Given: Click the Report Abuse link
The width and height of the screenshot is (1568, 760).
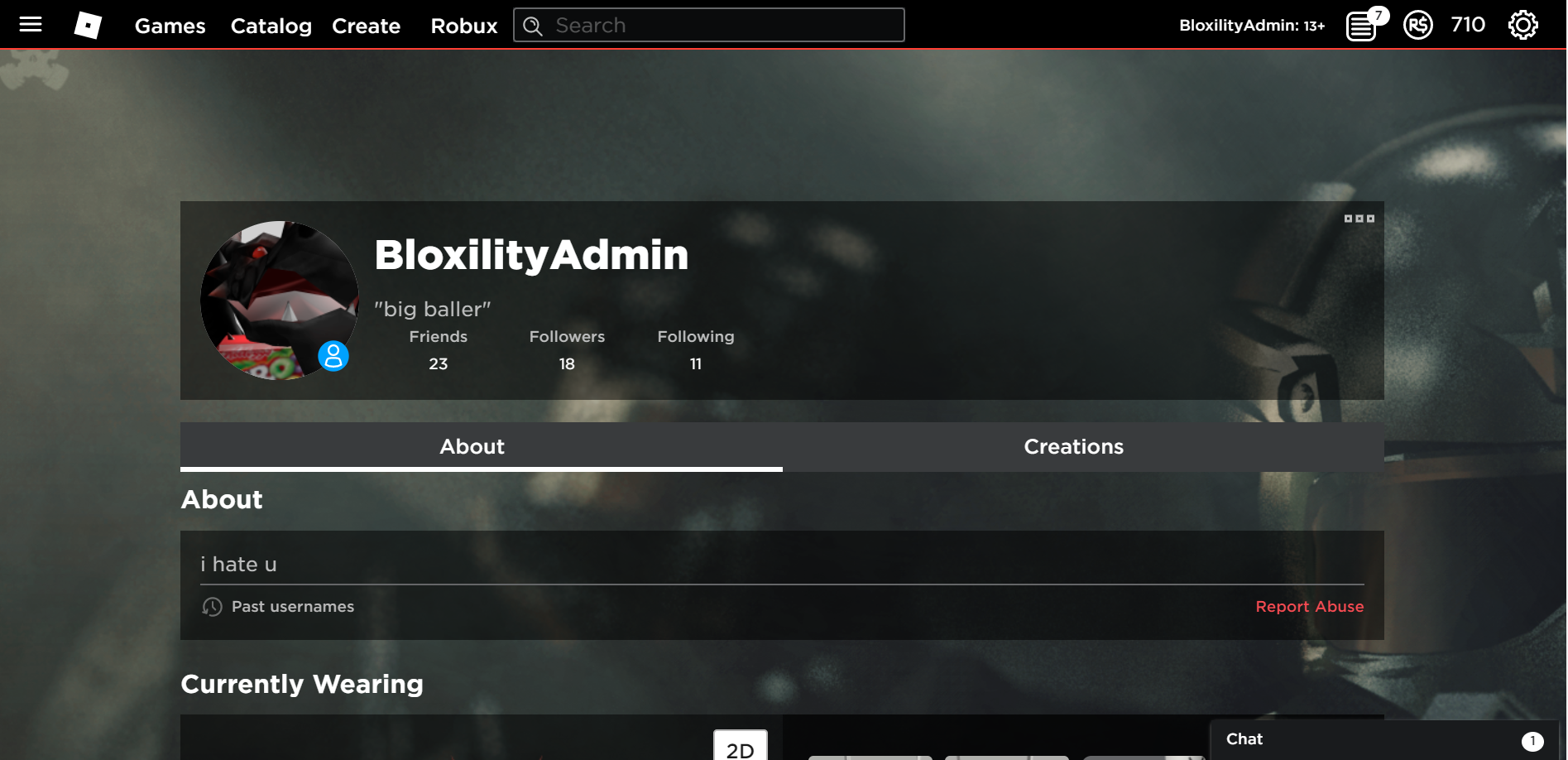Looking at the screenshot, I should click(1309, 607).
